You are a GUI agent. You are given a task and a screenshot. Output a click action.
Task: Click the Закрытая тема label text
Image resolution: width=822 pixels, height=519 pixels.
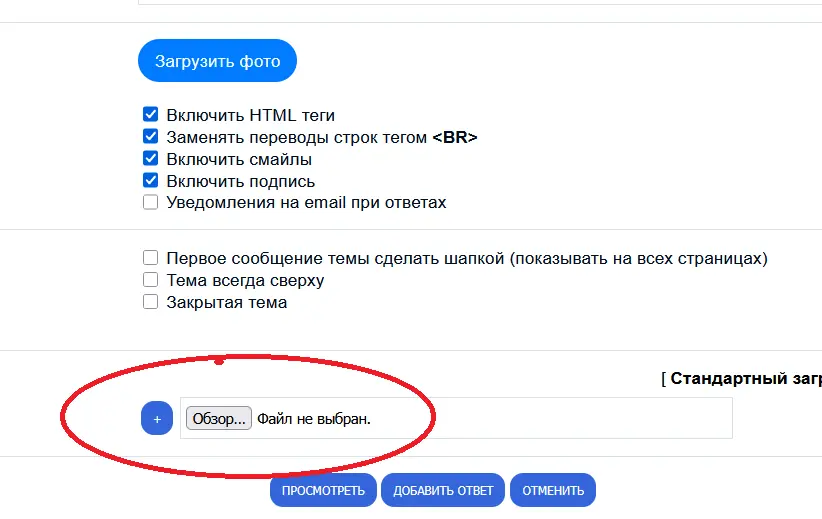coord(227,302)
